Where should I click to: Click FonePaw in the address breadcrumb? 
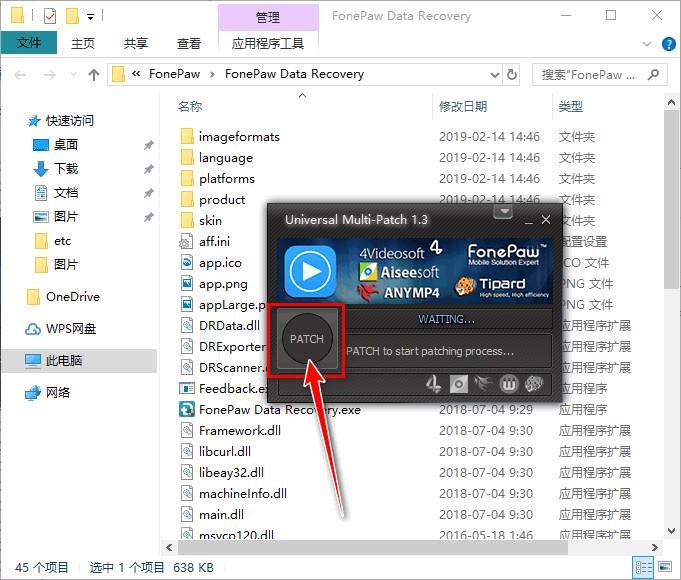[175, 74]
